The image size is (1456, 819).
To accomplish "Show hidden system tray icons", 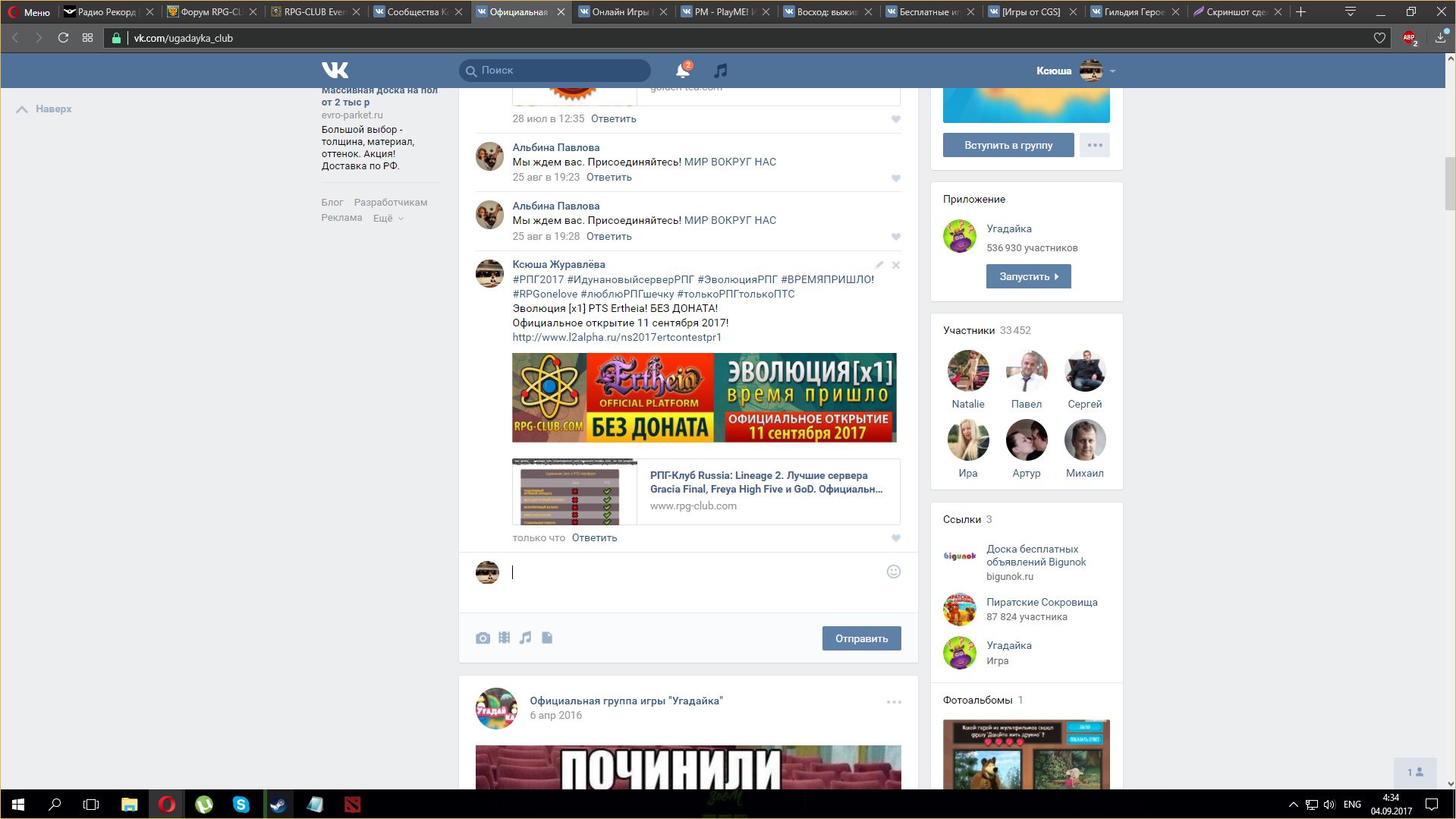I will point(1293,805).
